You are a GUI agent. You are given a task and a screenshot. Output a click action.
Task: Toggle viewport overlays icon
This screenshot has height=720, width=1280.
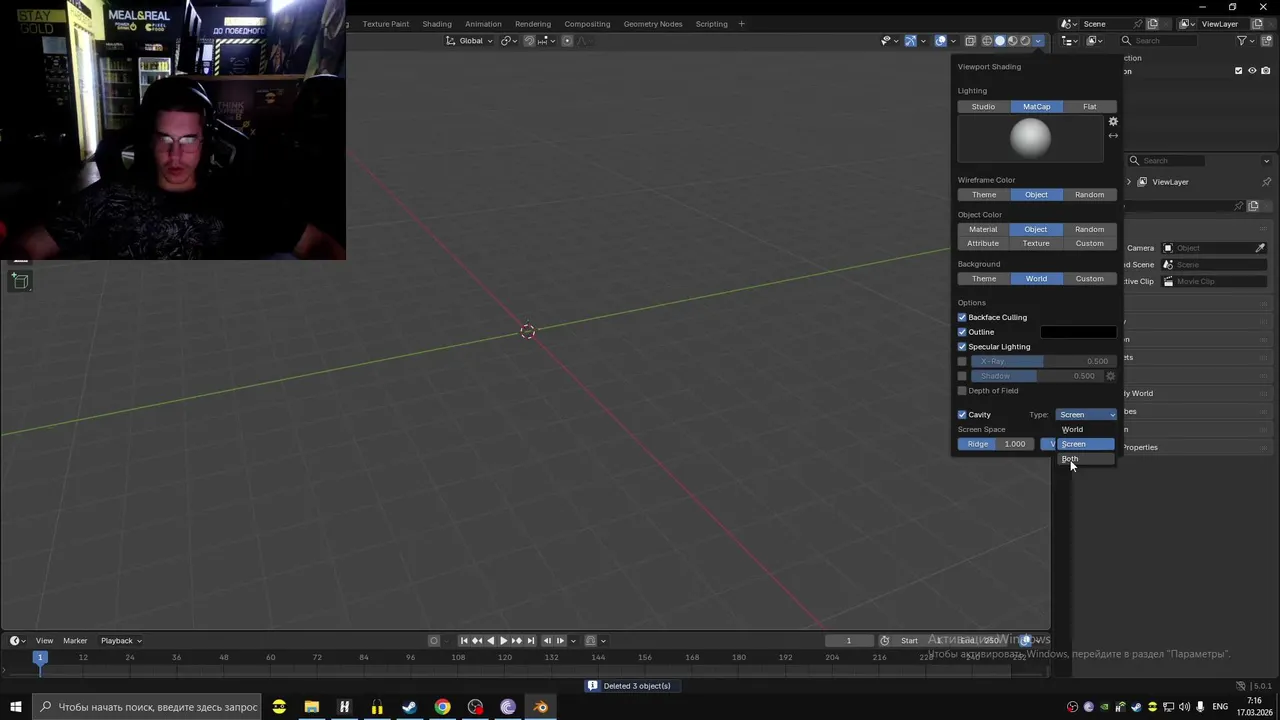point(941,41)
